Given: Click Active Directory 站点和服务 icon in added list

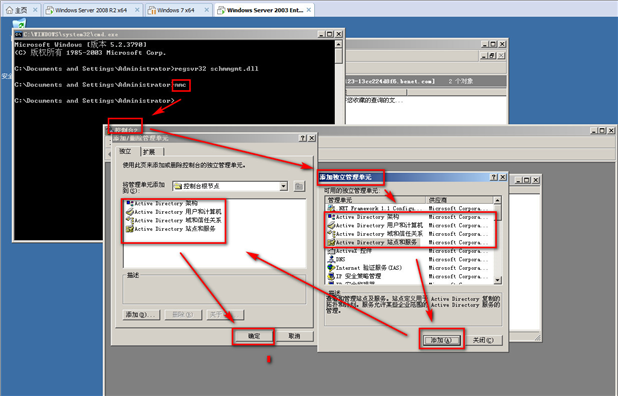Looking at the screenshot, I should point(130,229).
